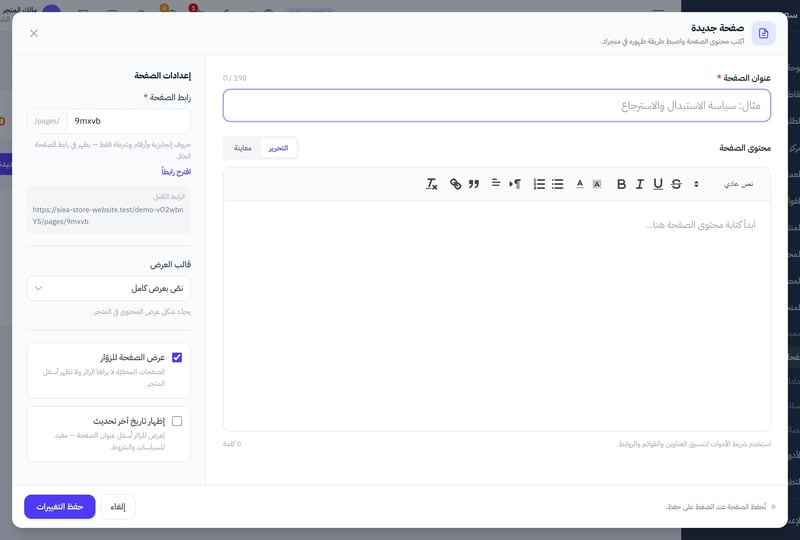
Task: Insert a hyperlink via the link icon
Action: [x=456, y=184]
